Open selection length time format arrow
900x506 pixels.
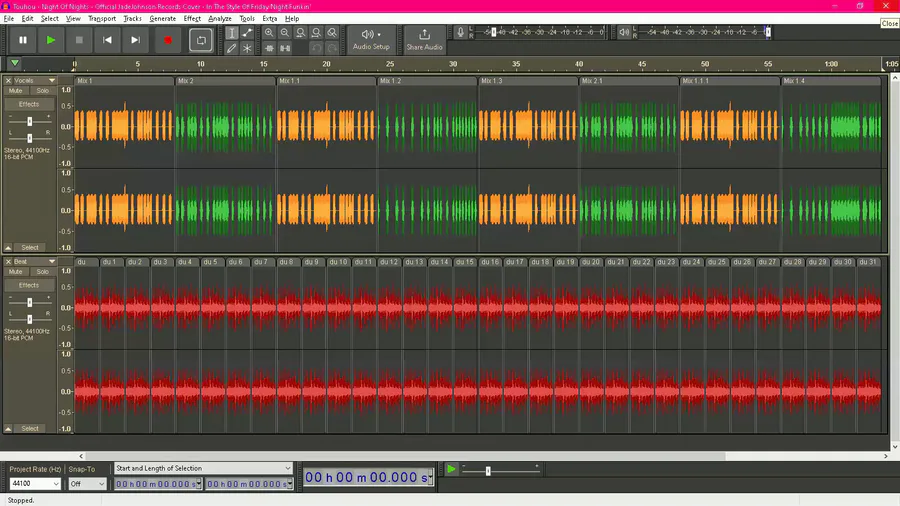coord(290,484)
